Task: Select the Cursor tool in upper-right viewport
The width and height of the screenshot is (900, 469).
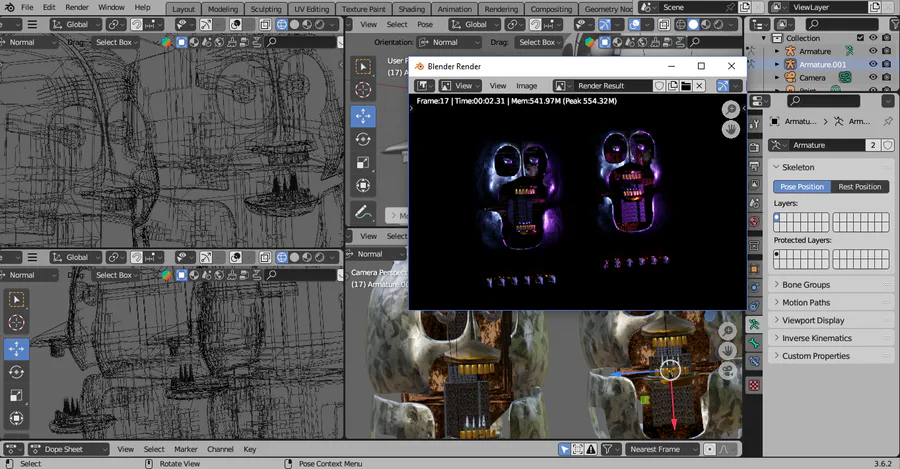Action: pyautogui.click(x=363, y=90)
